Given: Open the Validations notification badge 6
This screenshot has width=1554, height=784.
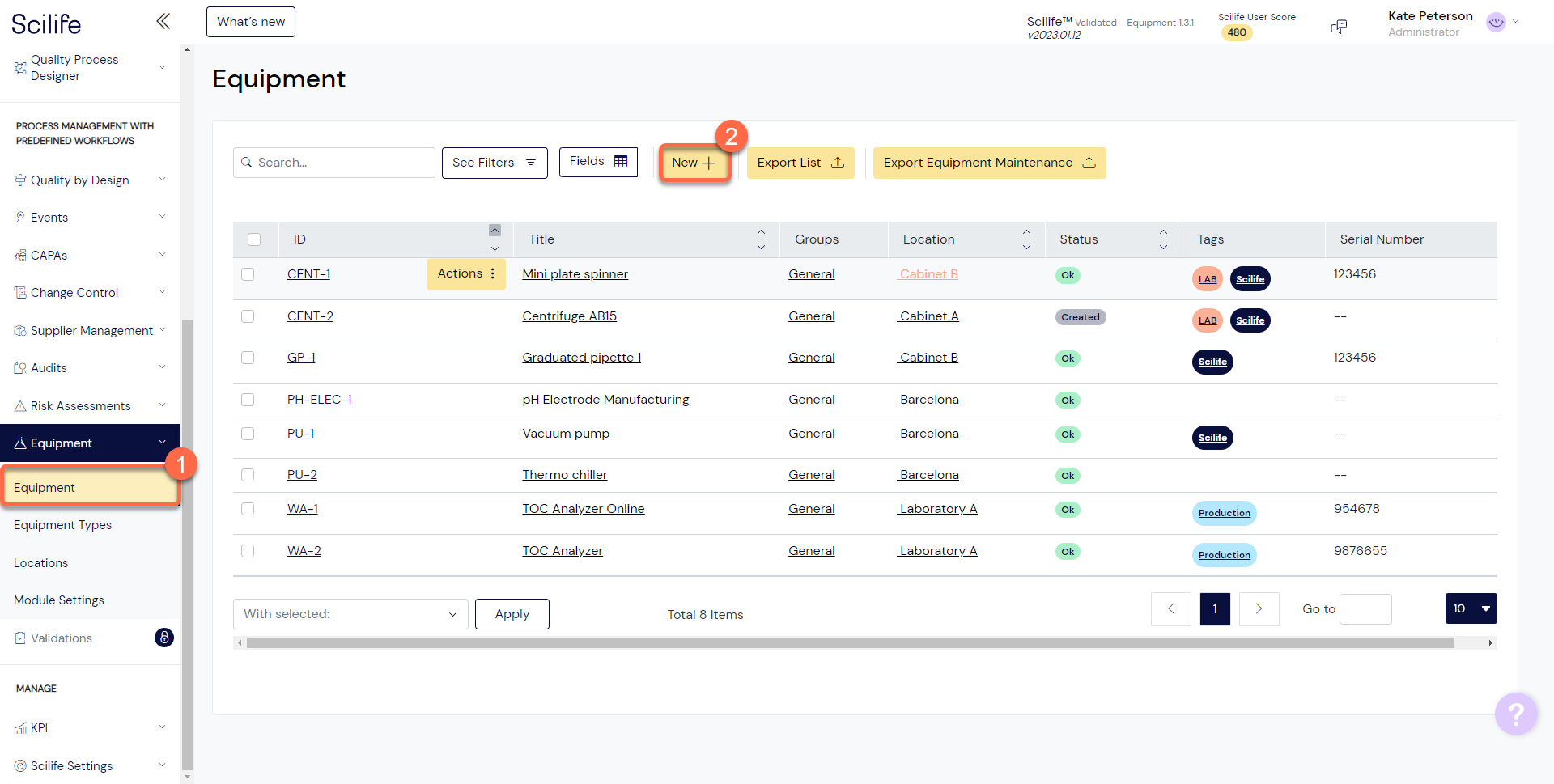Looking at the screenshot, I should click(x=163, y=638).
